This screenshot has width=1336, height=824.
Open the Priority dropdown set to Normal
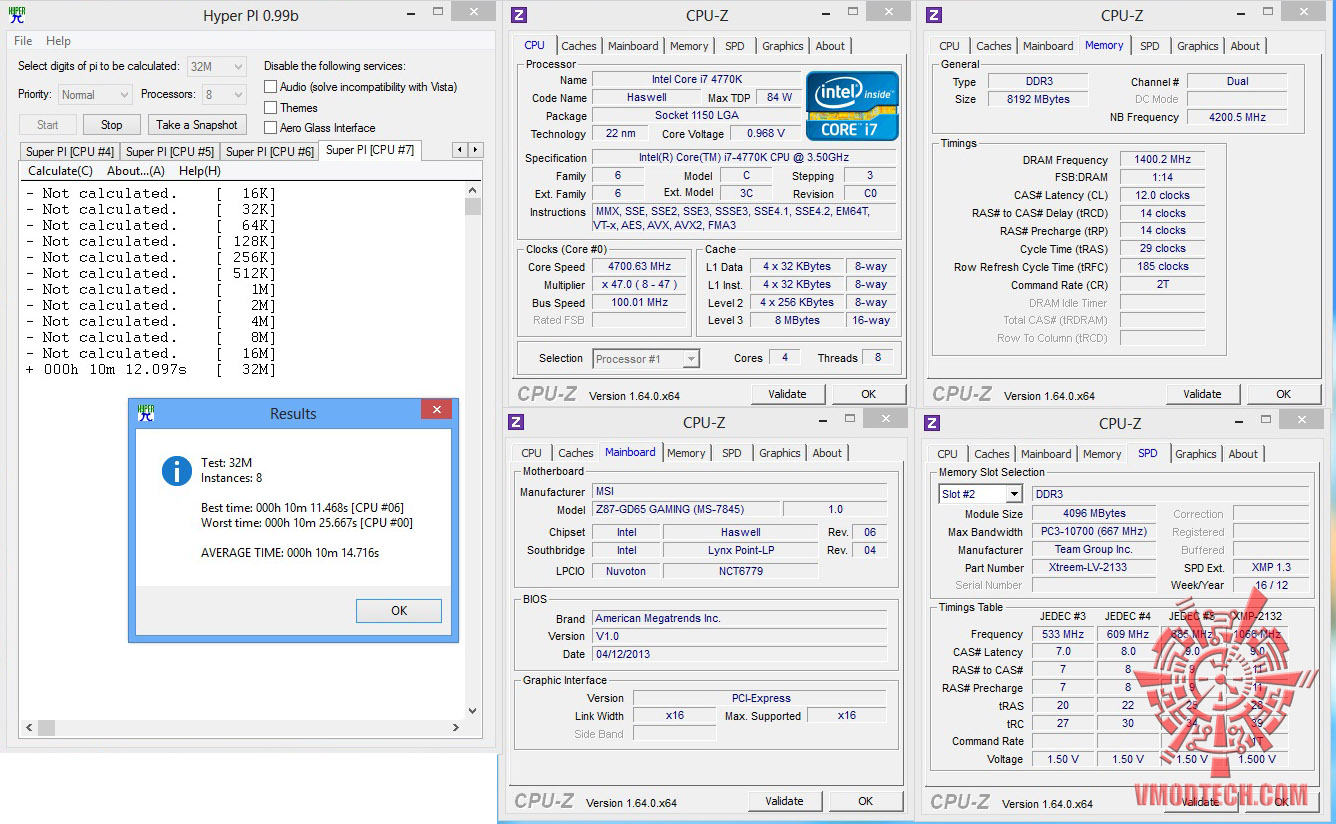pos(95,95)
